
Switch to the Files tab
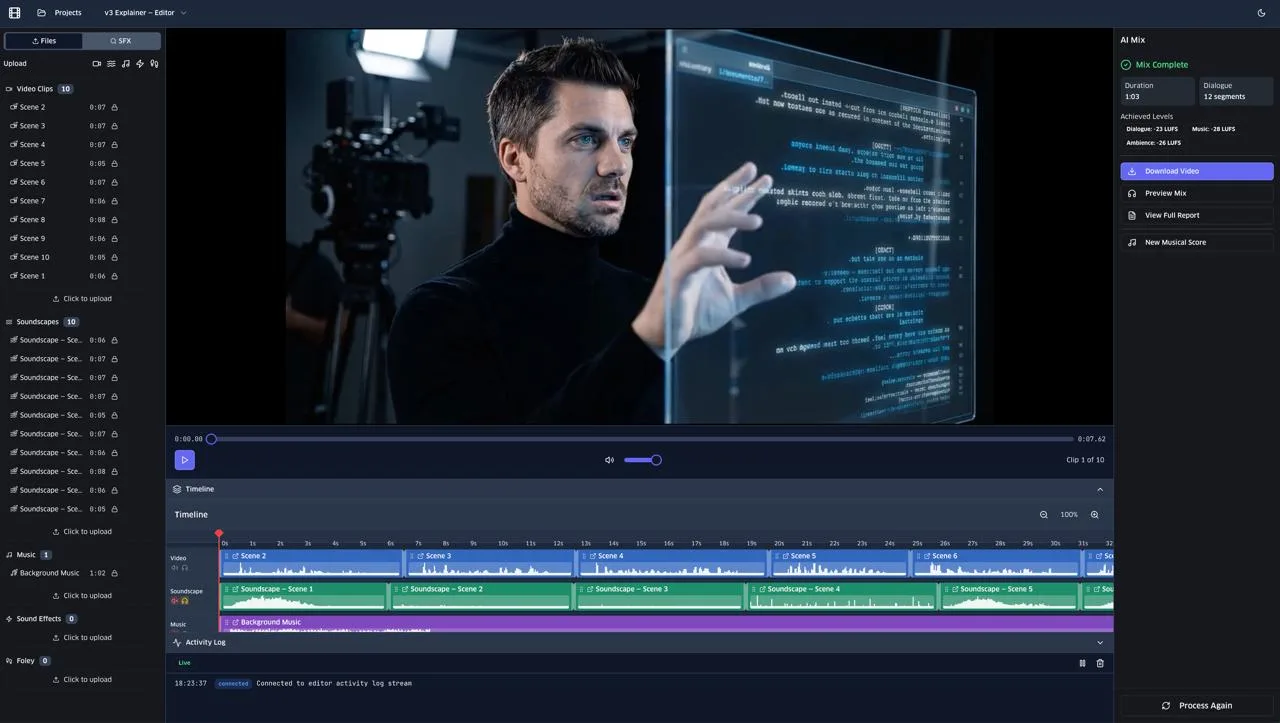click(x=44, y=41)
